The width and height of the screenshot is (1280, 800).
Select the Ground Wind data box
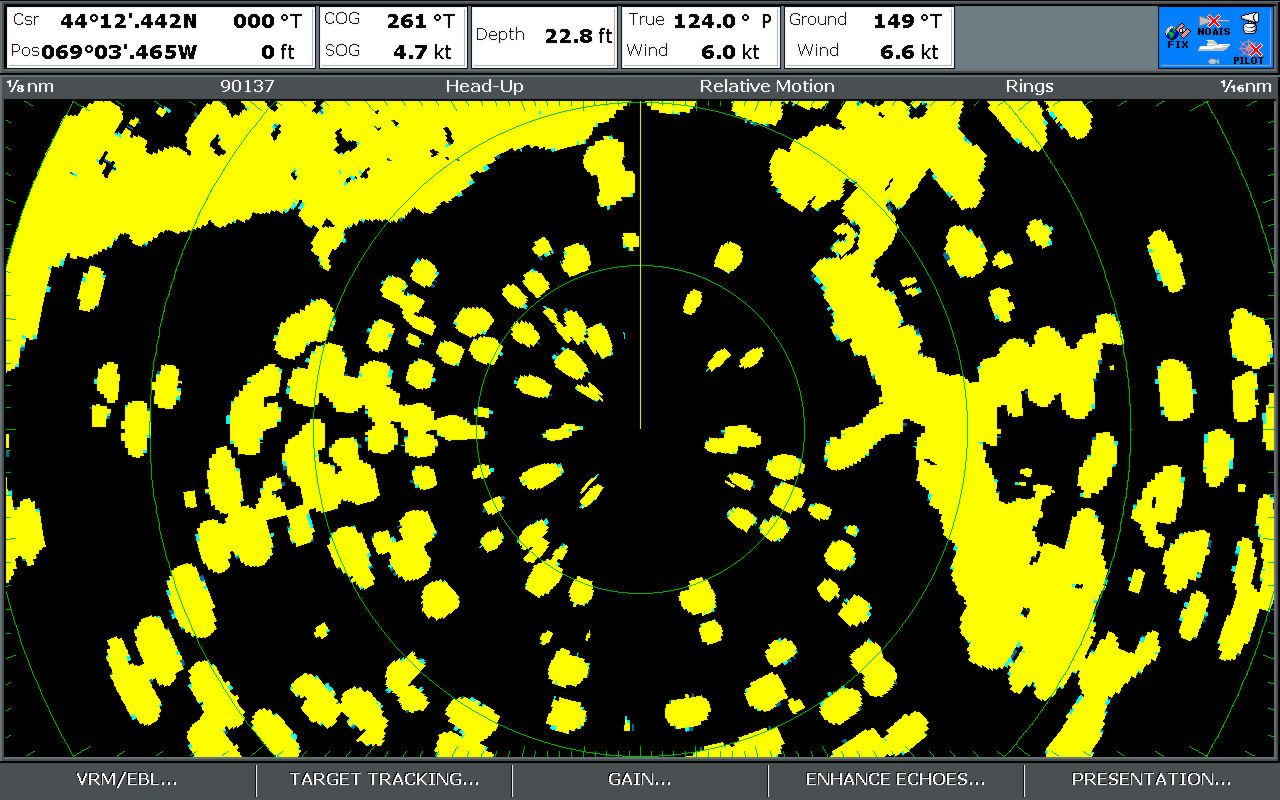867,37
